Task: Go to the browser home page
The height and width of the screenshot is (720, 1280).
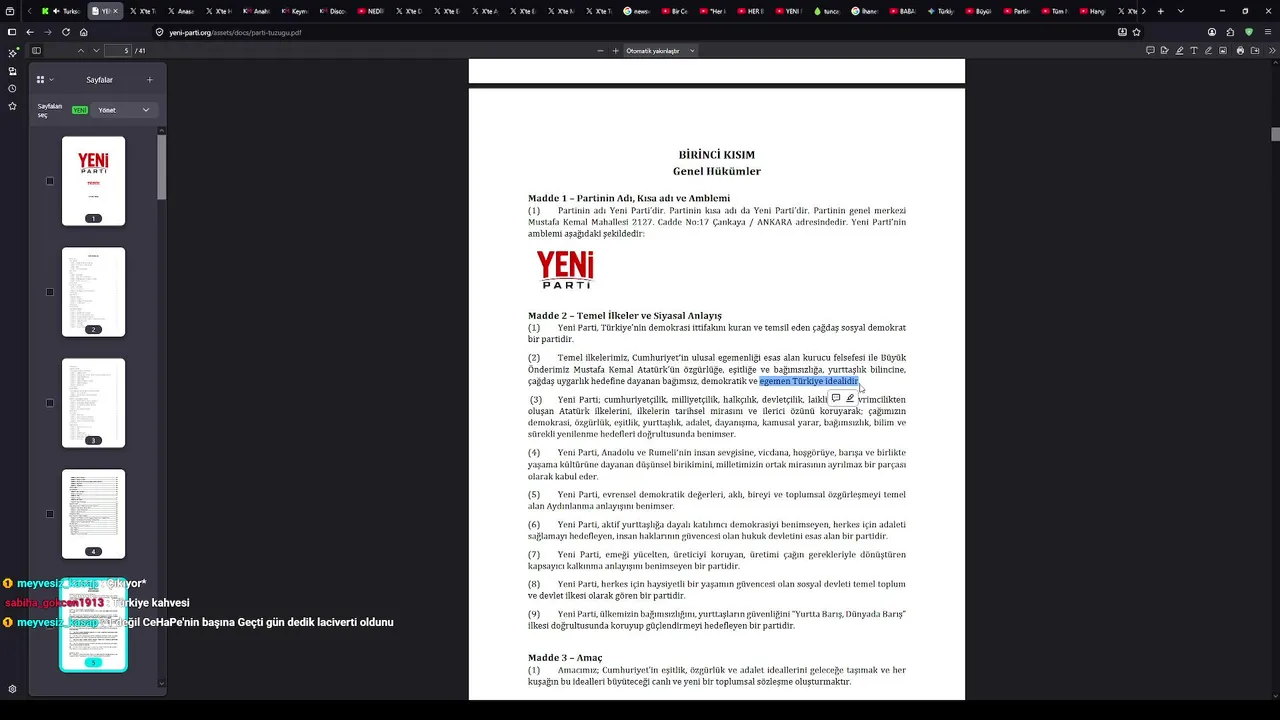Action: (x=84, y=32)
